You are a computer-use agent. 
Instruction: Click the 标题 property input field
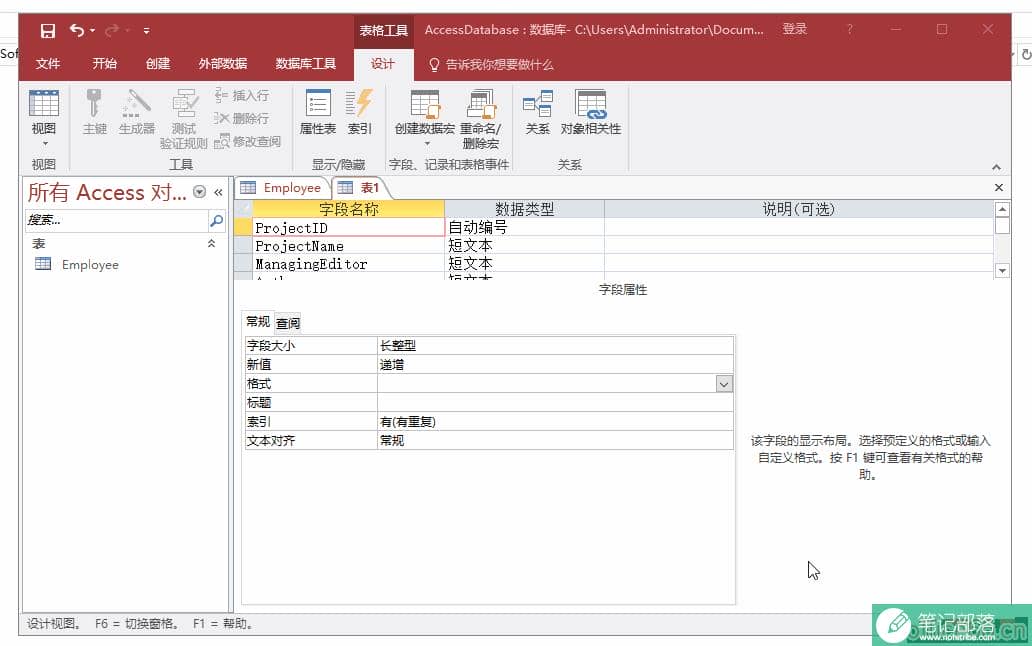click(555, 403)
